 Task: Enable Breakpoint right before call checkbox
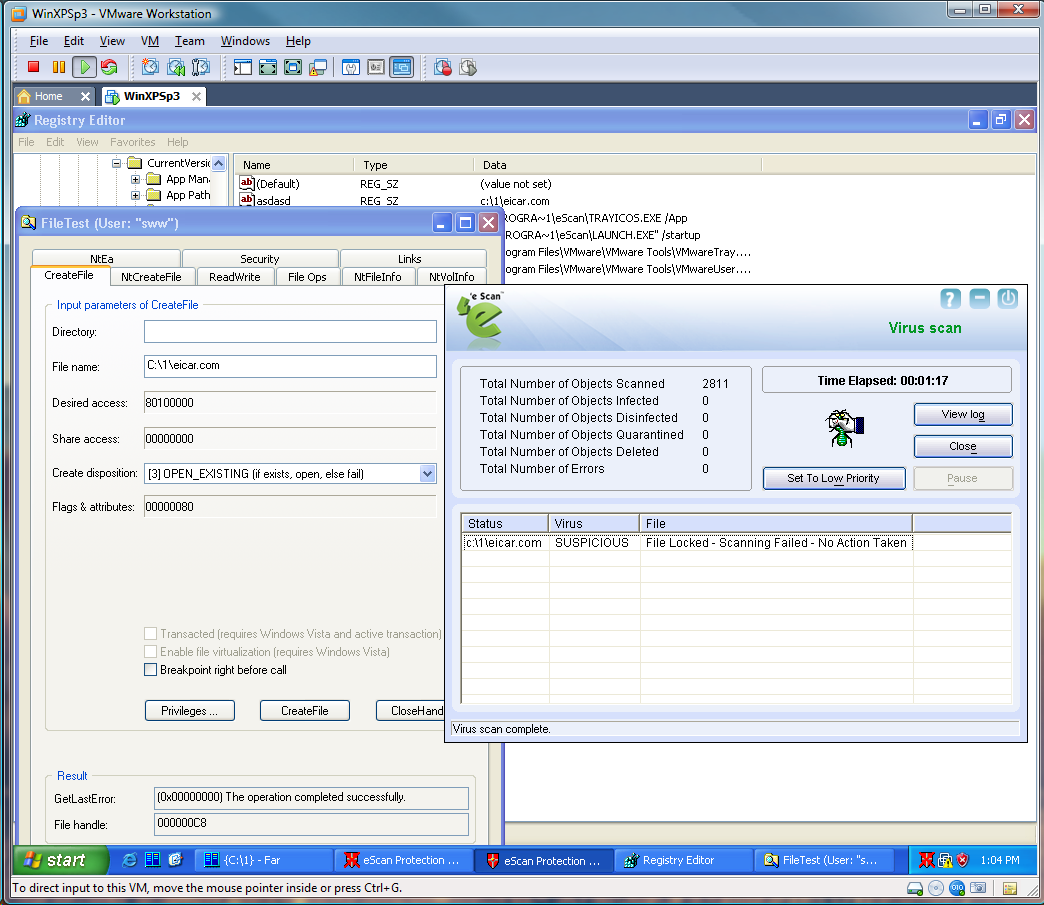point(151,670)
